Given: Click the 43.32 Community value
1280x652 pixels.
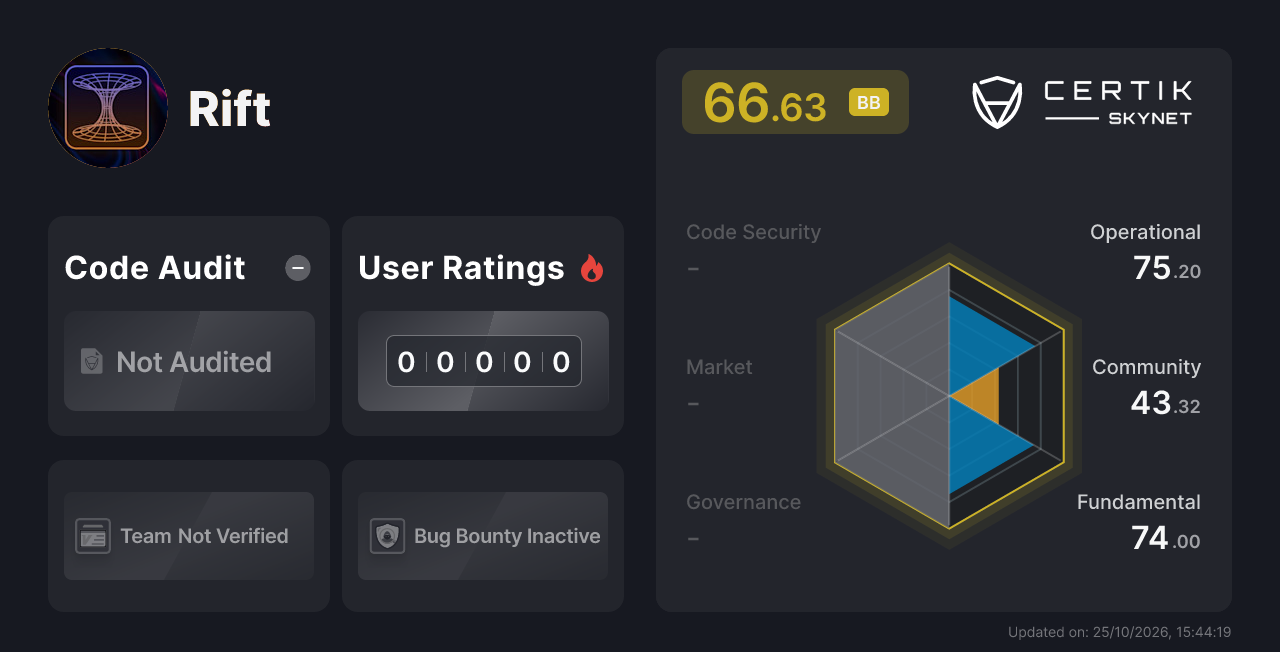Looking at the screenshot, I should (1166, 403).
